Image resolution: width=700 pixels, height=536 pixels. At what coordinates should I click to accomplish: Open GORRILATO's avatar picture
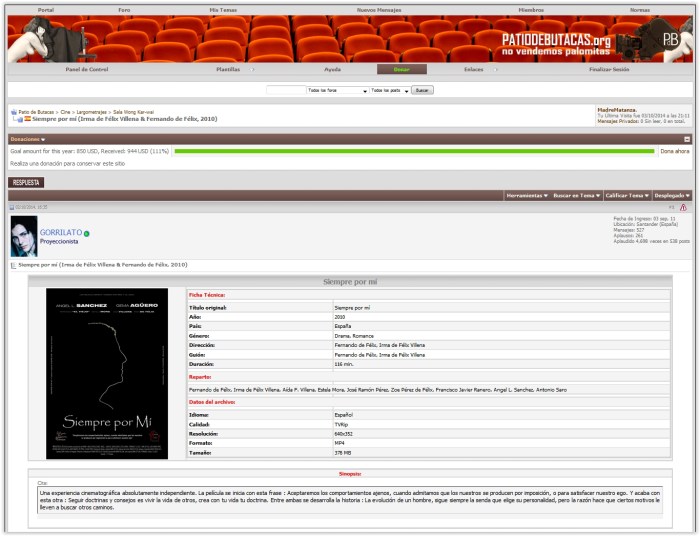pos(24,236)
